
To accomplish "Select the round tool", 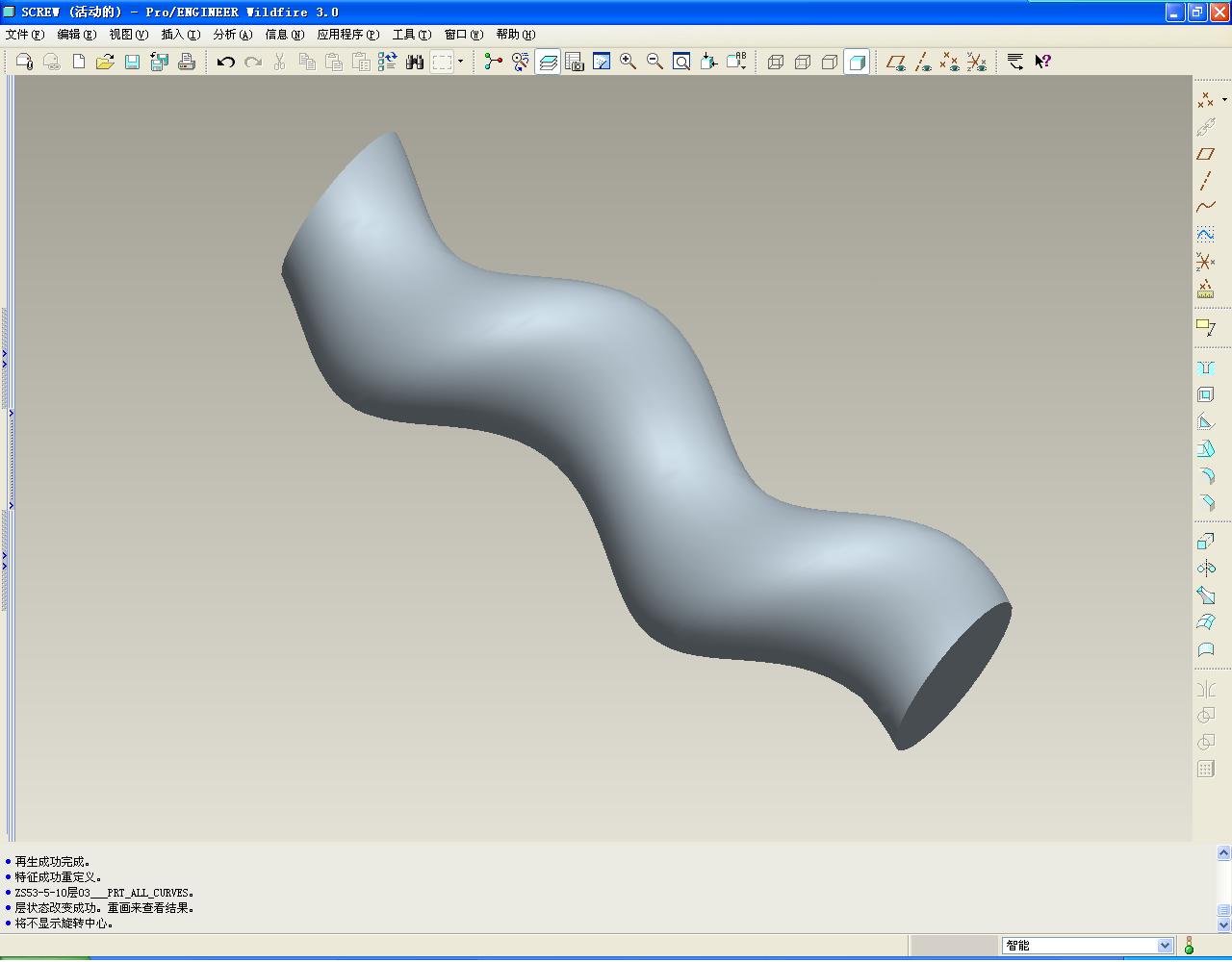I will [x=1205, y=475].
